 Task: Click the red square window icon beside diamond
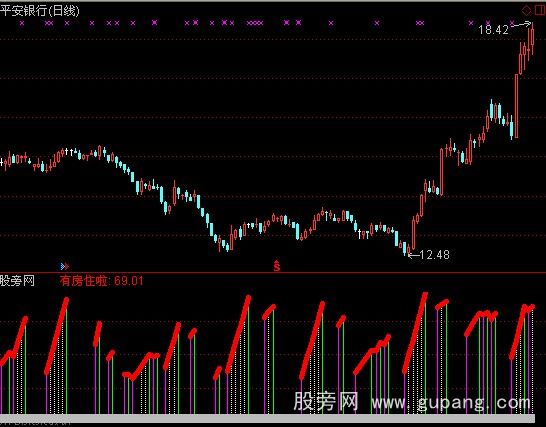tap(539, 10)
